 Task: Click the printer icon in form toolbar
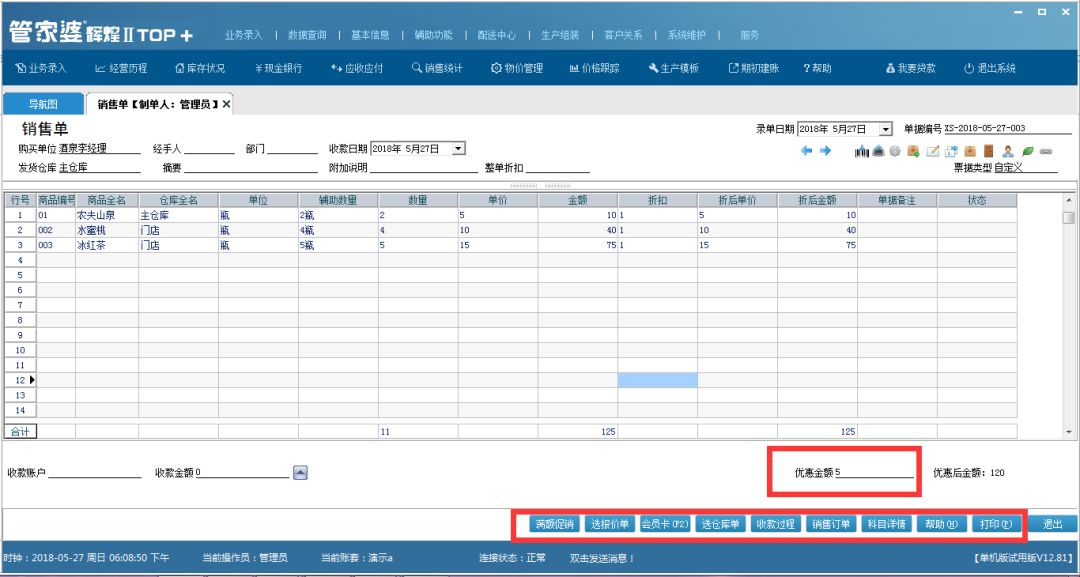878,151
